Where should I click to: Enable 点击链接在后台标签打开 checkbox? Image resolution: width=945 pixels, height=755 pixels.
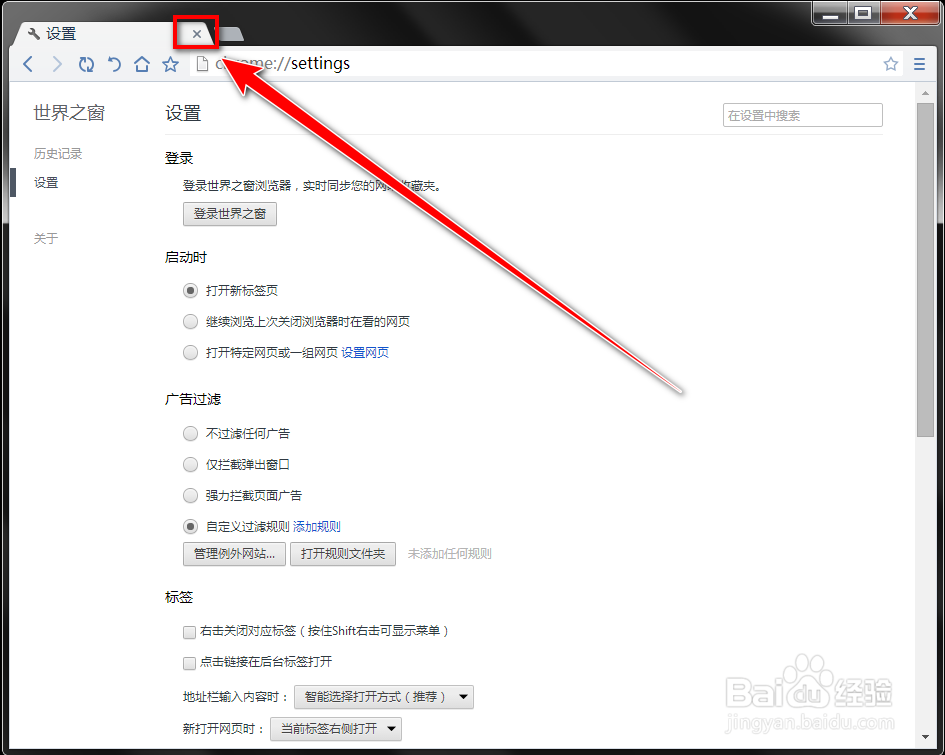(x=189, y=663)
